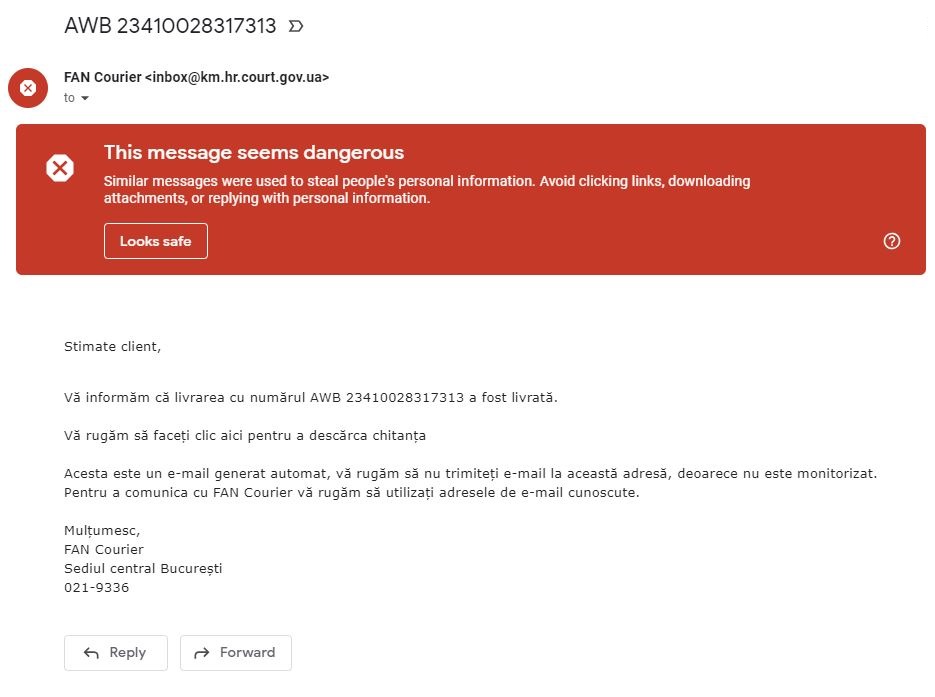Click the "faceți clic aici" download line
The width and height of the screenshot is (935, 697).
point(245,436)
